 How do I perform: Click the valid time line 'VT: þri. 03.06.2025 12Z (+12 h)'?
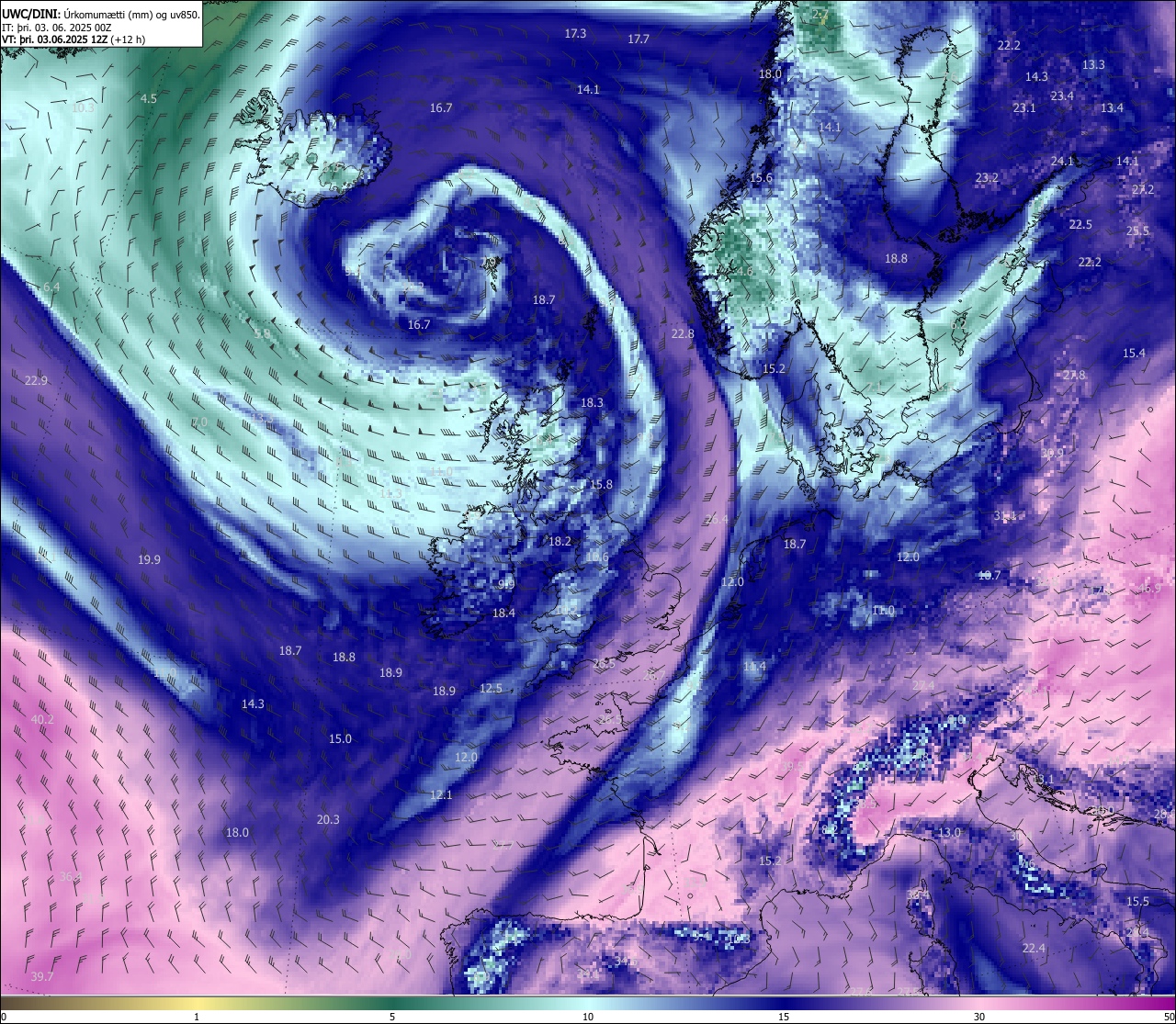pos(73,39)
